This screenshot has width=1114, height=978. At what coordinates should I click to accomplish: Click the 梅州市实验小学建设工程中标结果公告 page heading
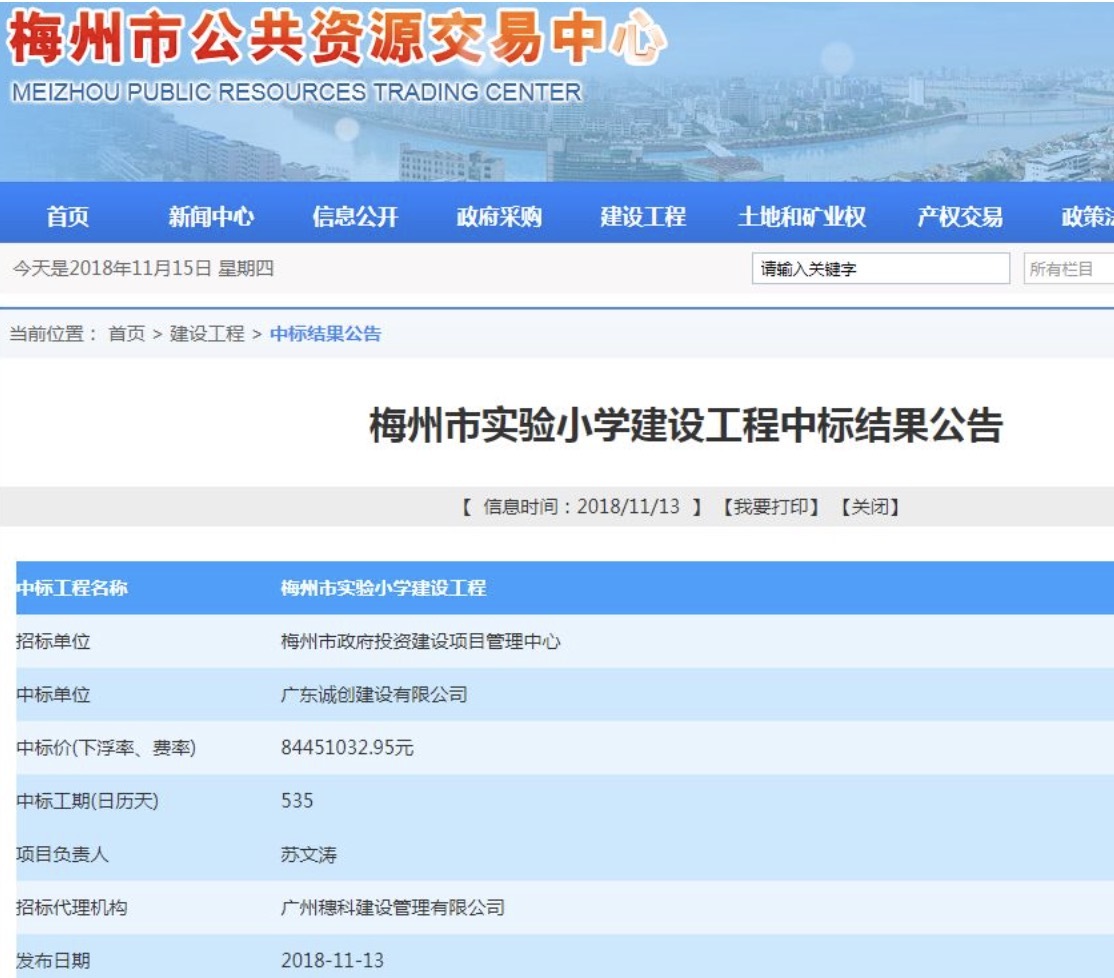click(686, 426)
